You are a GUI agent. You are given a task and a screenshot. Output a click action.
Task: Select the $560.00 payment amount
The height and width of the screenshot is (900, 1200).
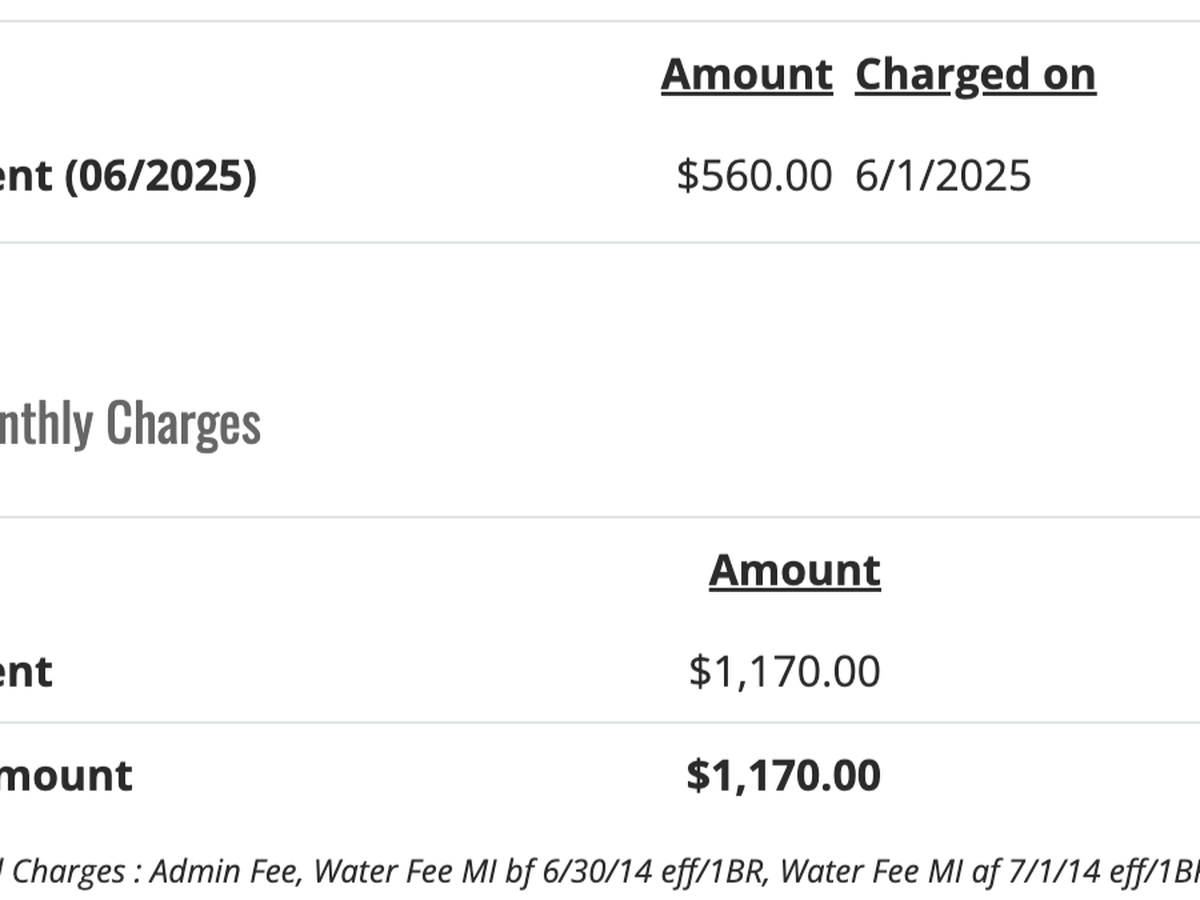click(x=753, y=176)
